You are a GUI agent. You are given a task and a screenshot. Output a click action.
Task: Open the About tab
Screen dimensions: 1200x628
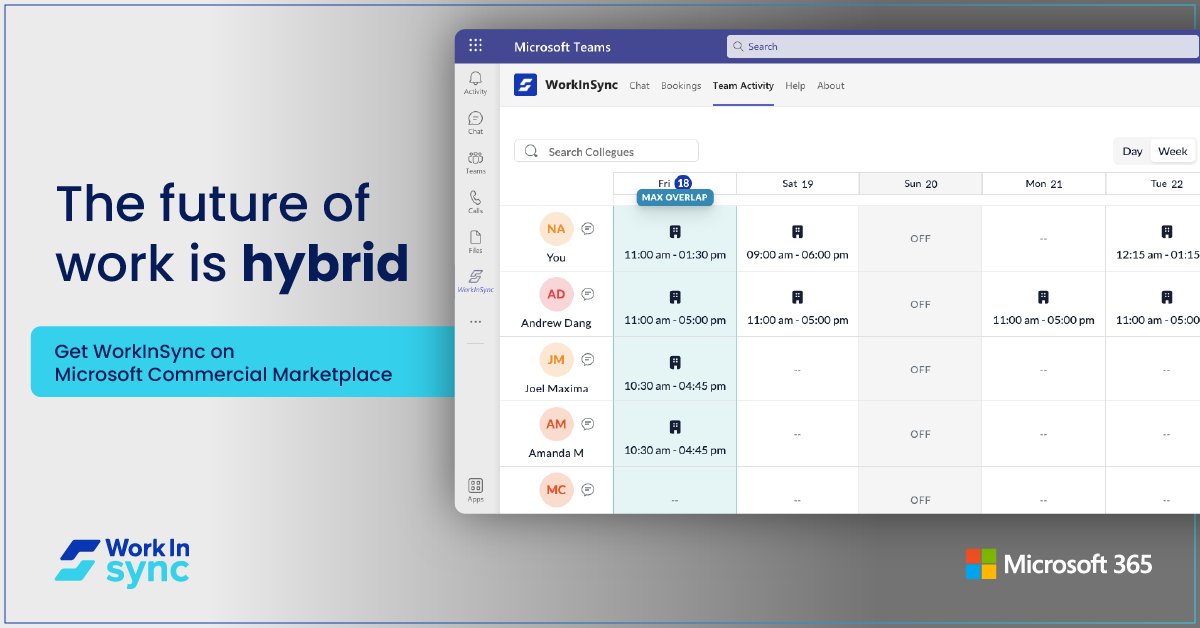pyautogui.click(x=831, y=86)
